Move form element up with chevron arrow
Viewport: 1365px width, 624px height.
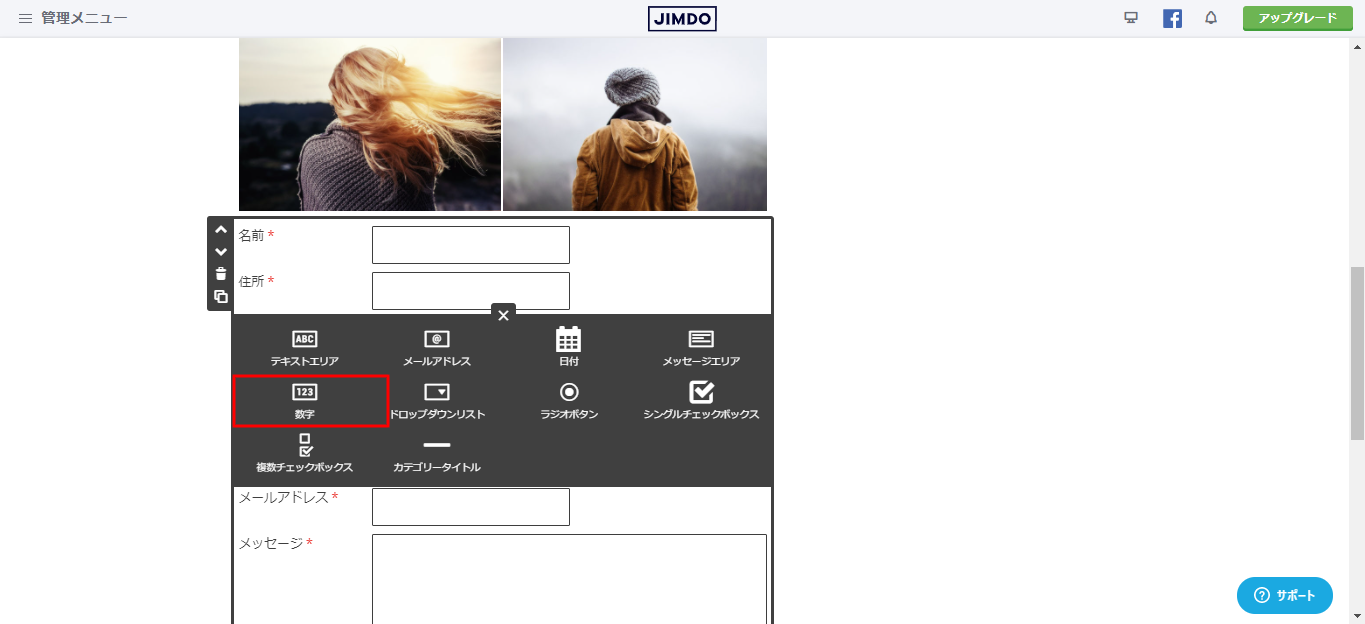coord(221,230)
